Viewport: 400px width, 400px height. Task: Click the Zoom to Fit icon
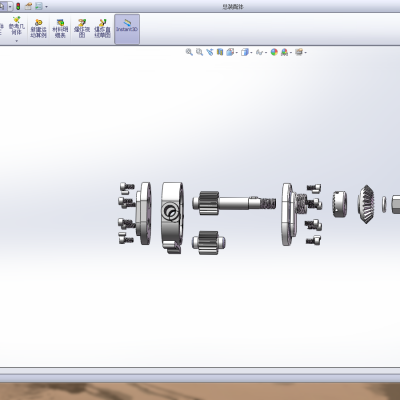[189, 52]
